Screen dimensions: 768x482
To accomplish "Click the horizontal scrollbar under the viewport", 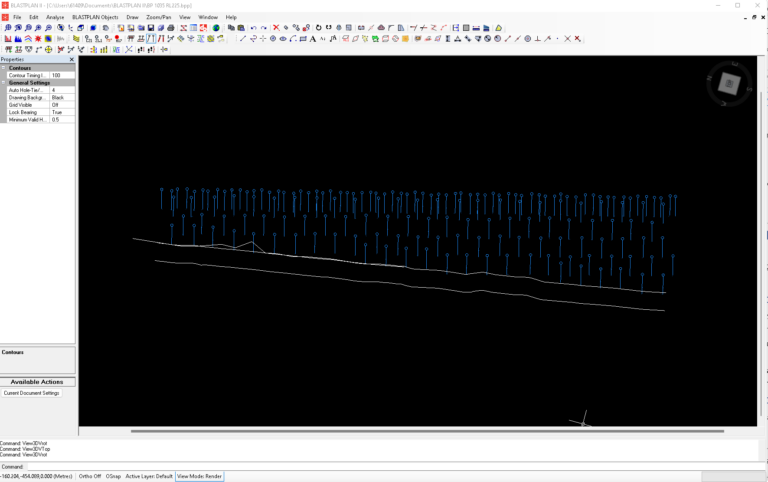I will coord(427,431).
